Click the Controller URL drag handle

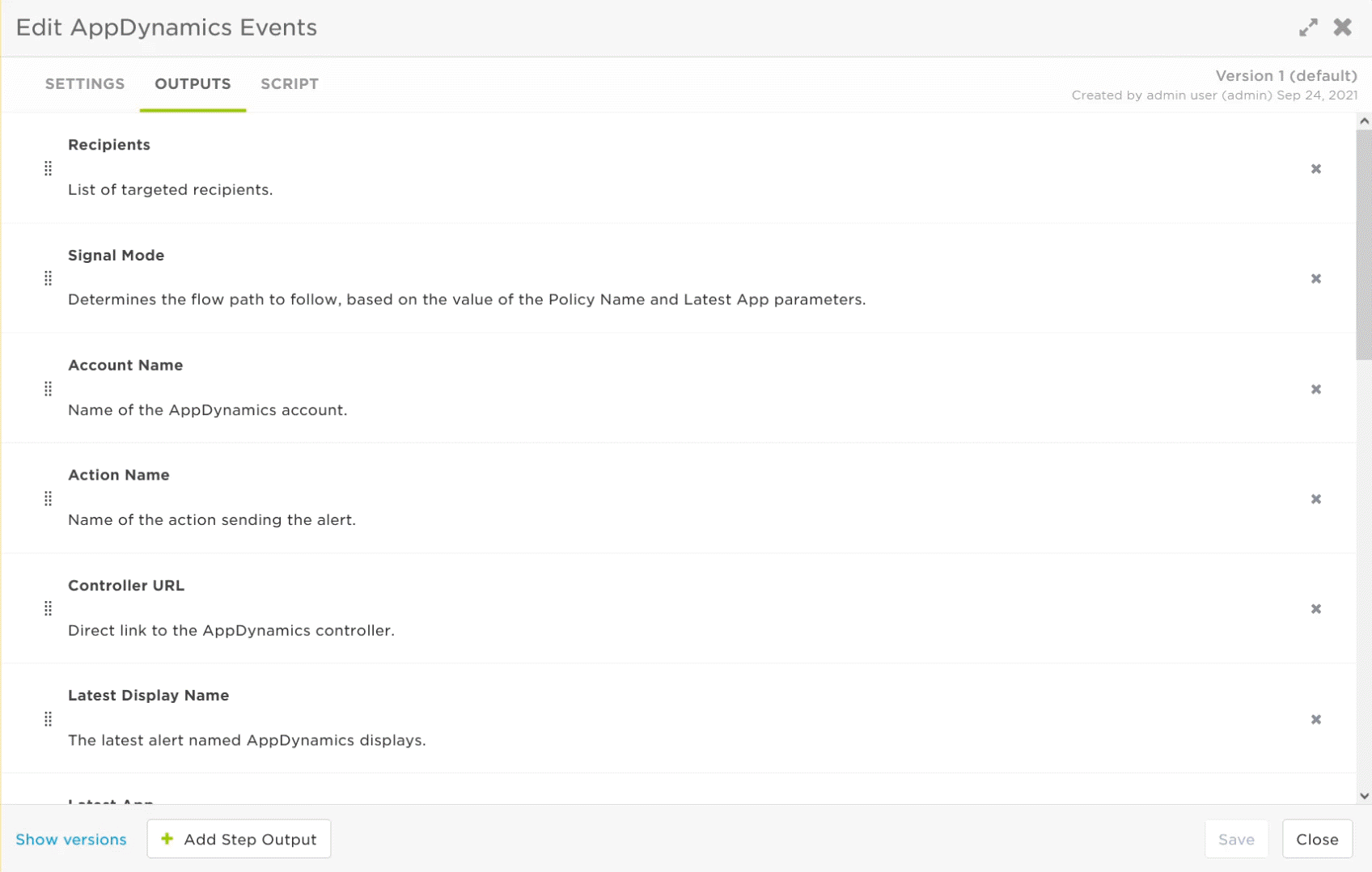(x=48, y=608)
